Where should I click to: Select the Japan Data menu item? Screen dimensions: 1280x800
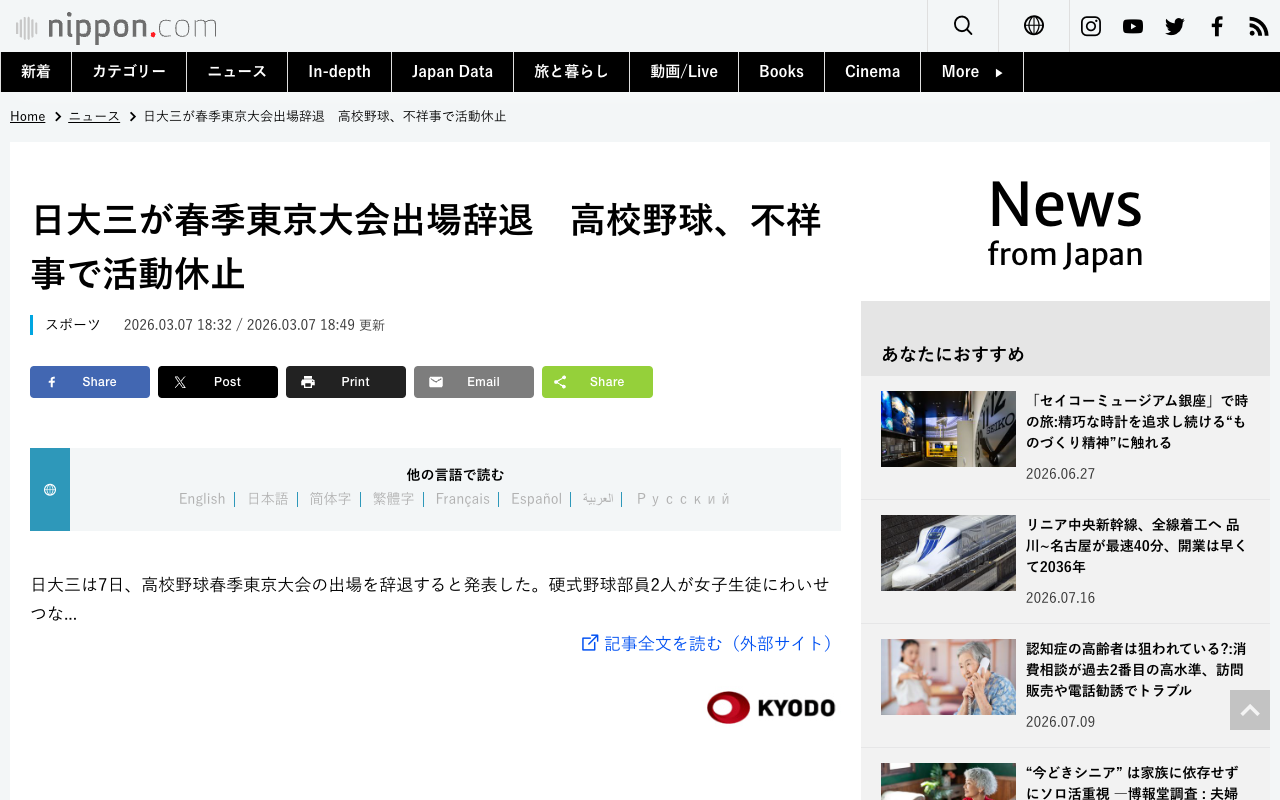pyautogui.click(x=452, y=72)
